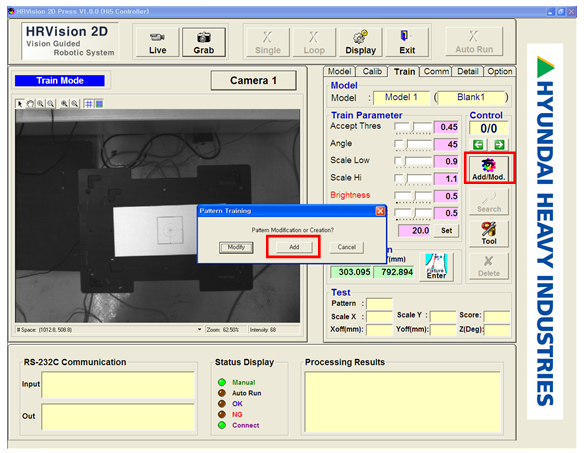
Task: Start Live camera view
Action: [158, 42]
